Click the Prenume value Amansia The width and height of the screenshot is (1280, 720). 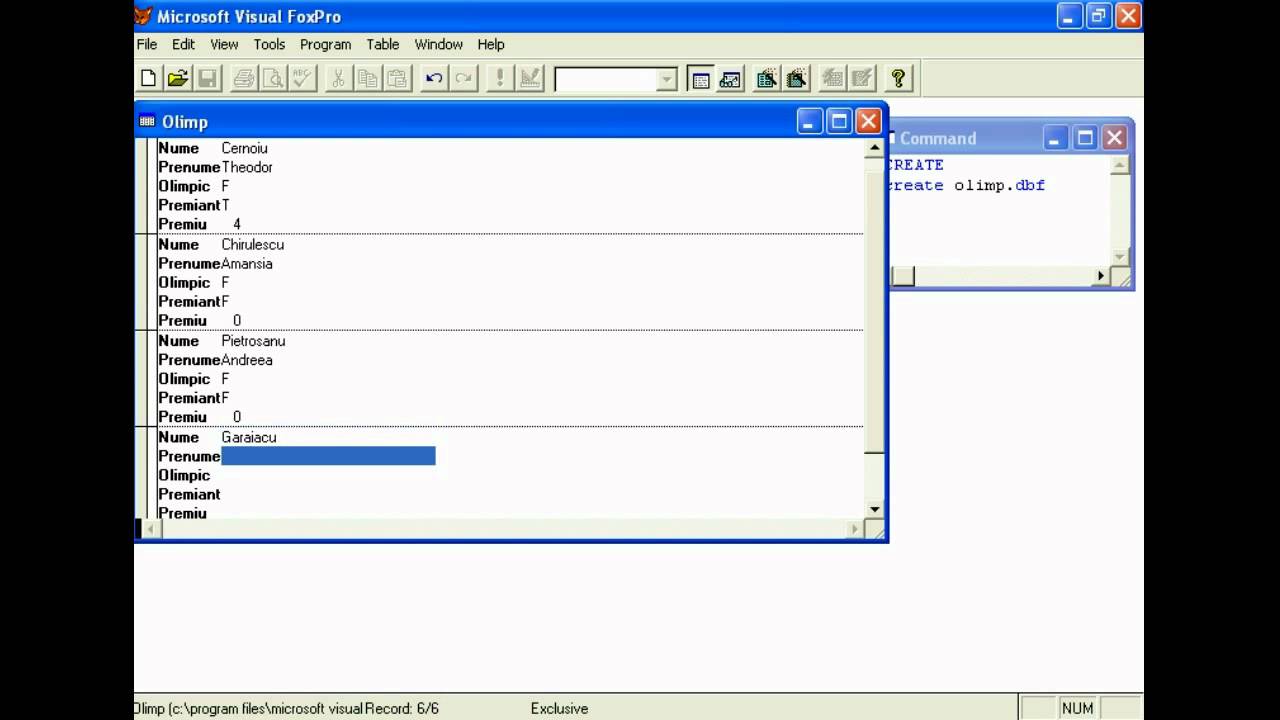coord(247,264)
